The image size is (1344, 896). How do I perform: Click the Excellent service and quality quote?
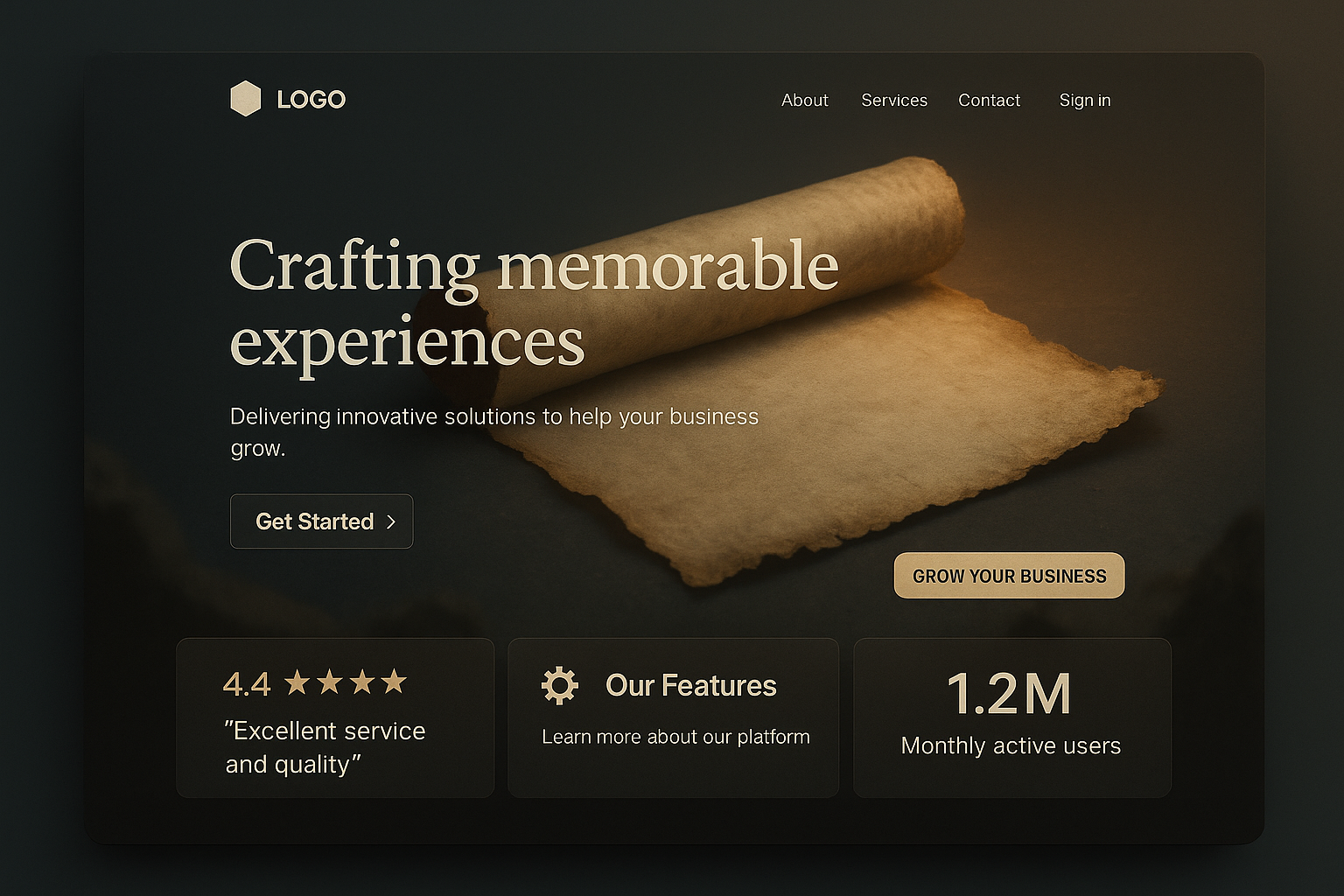tap(325, 747)
